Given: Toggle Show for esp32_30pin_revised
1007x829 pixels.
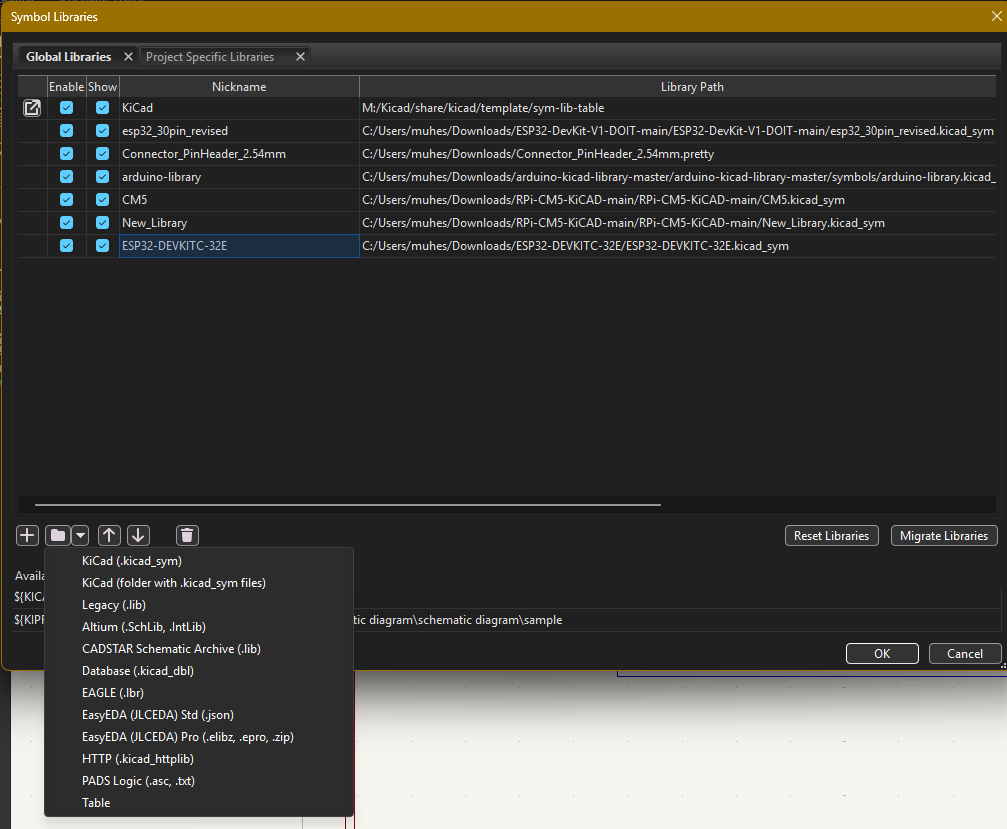Looking at the screenshot, I should [x=102, y=131].
